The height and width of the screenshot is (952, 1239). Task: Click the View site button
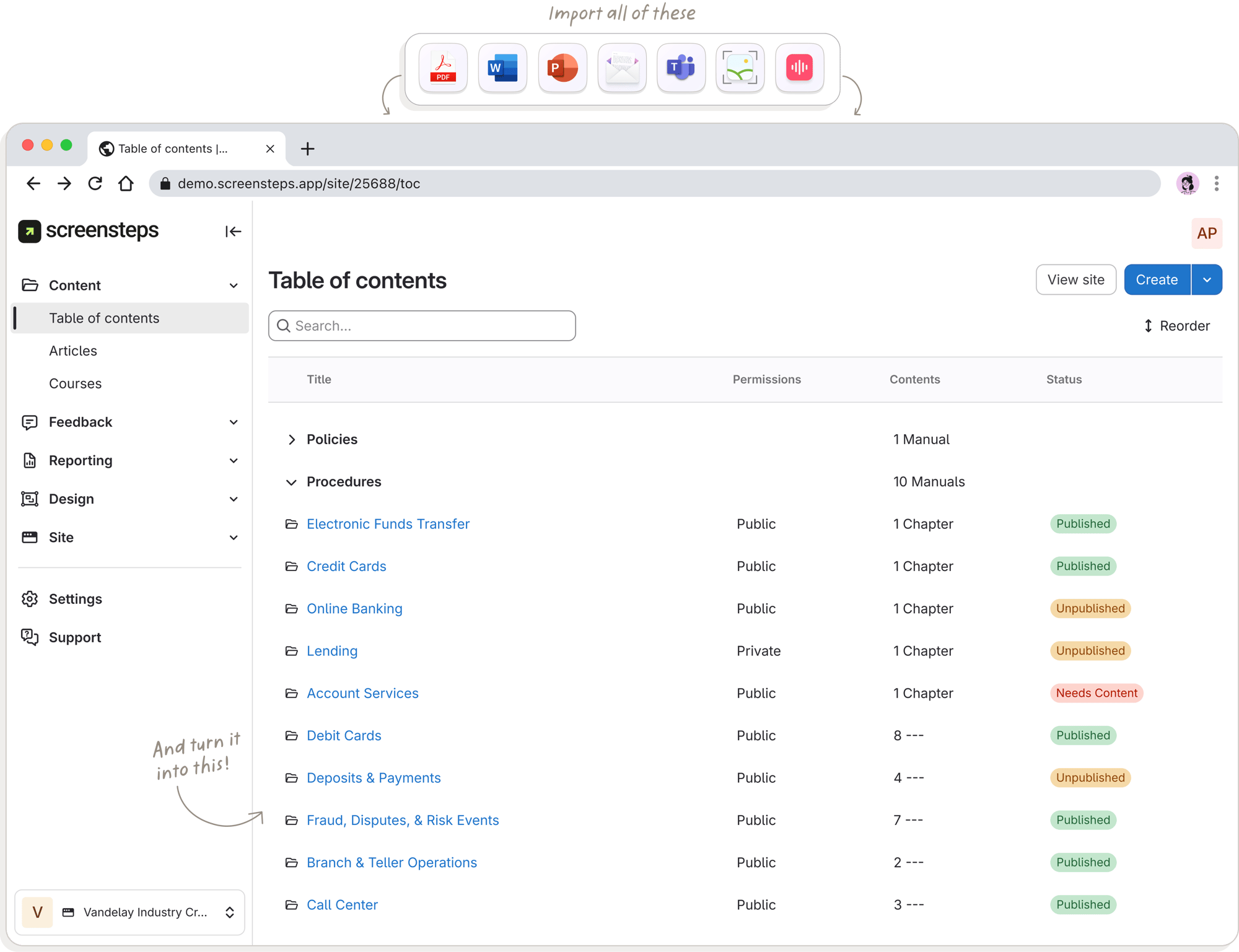coord(1075,279)
